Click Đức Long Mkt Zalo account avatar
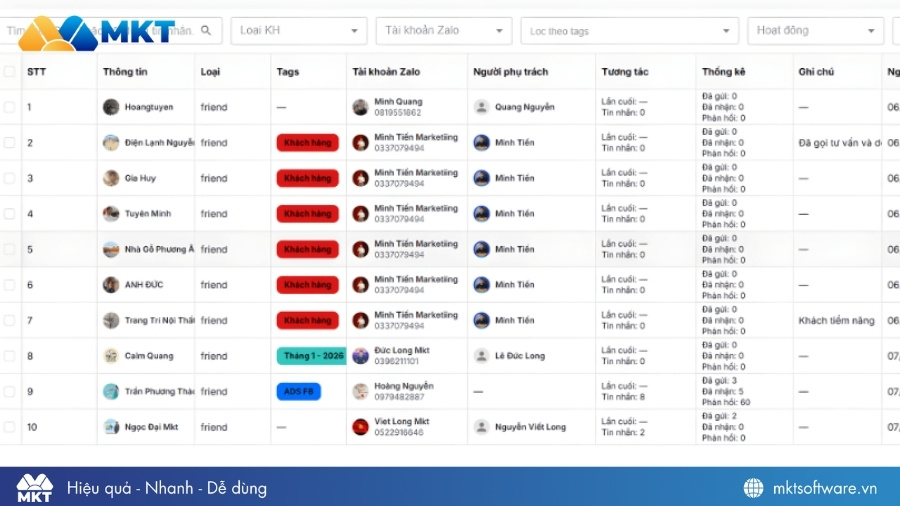Image resolution: width=900 pixels, height=506 pixels. point(360,356)
